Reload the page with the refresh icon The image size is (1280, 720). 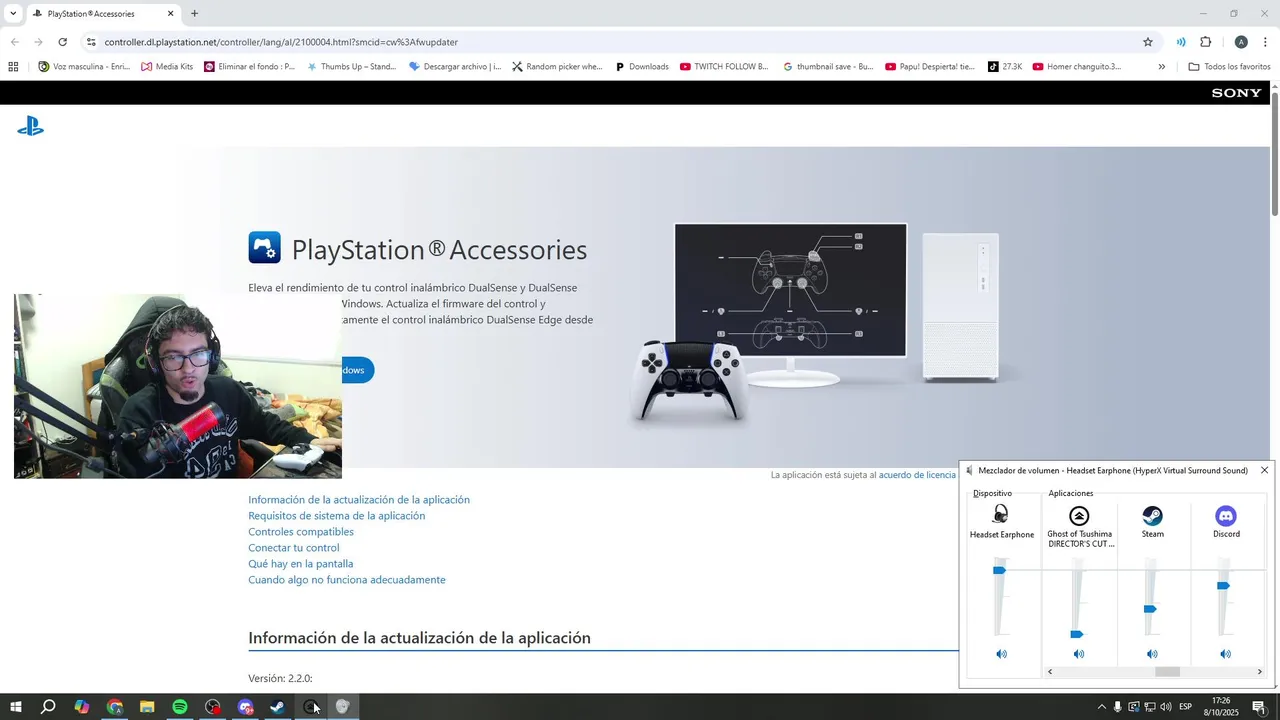(x=62, y=42)
